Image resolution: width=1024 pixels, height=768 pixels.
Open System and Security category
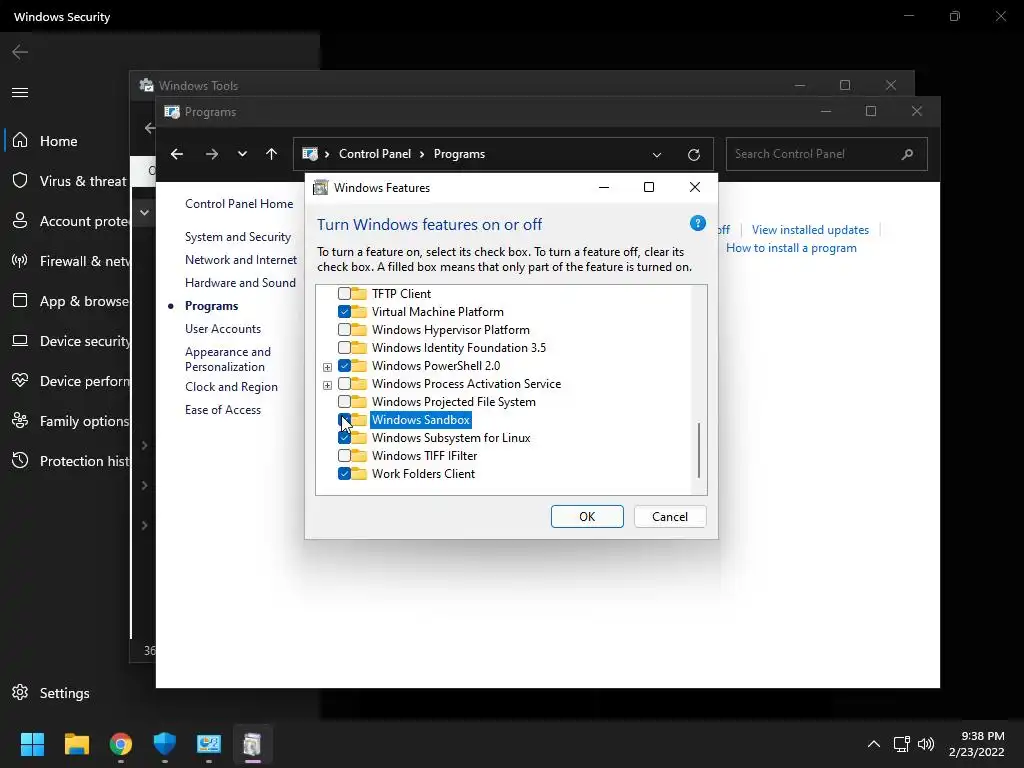coord(238,236)
